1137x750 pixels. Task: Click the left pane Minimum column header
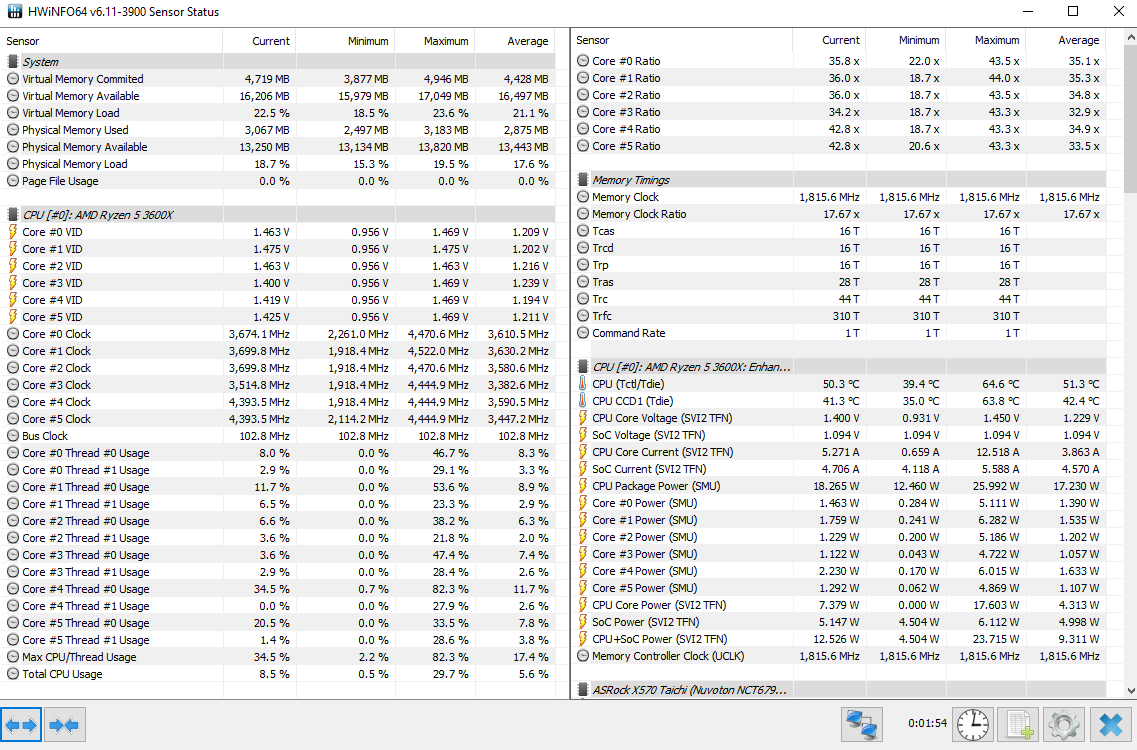pyautogui.click(x=345, y=41)
